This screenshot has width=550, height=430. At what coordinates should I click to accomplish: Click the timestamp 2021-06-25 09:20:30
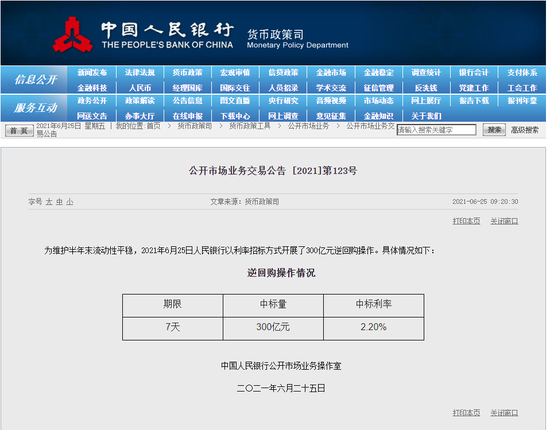click(485, 202)
